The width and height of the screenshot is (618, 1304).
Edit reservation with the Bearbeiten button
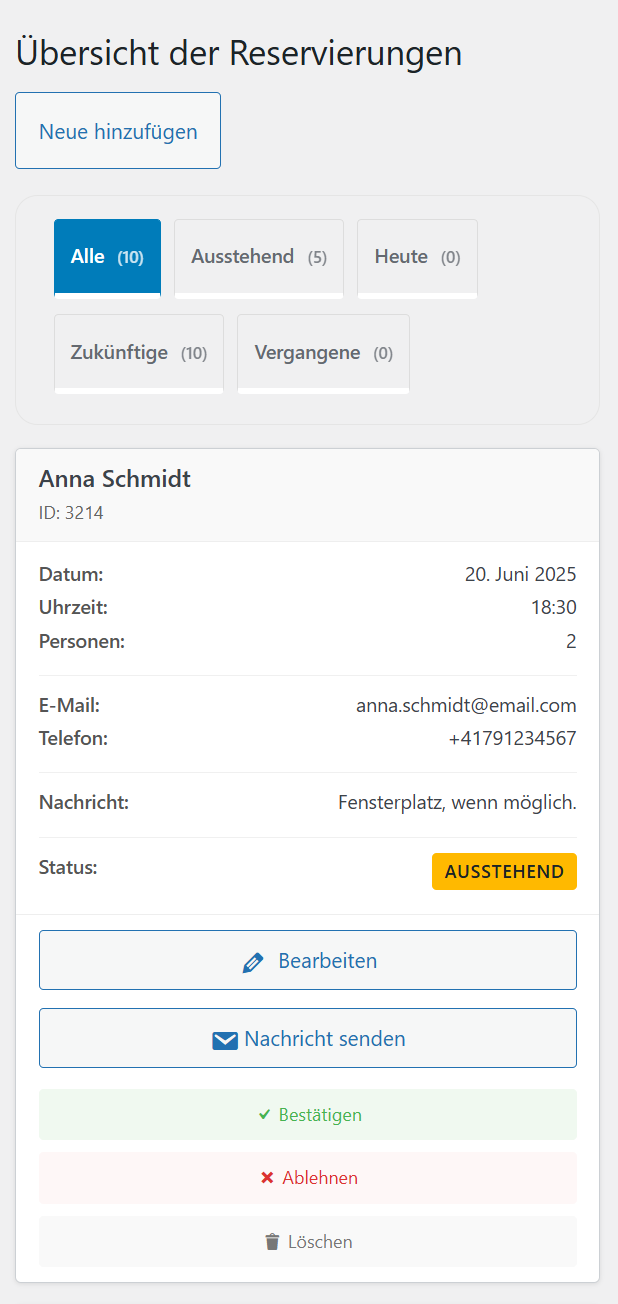click(308, 960)
